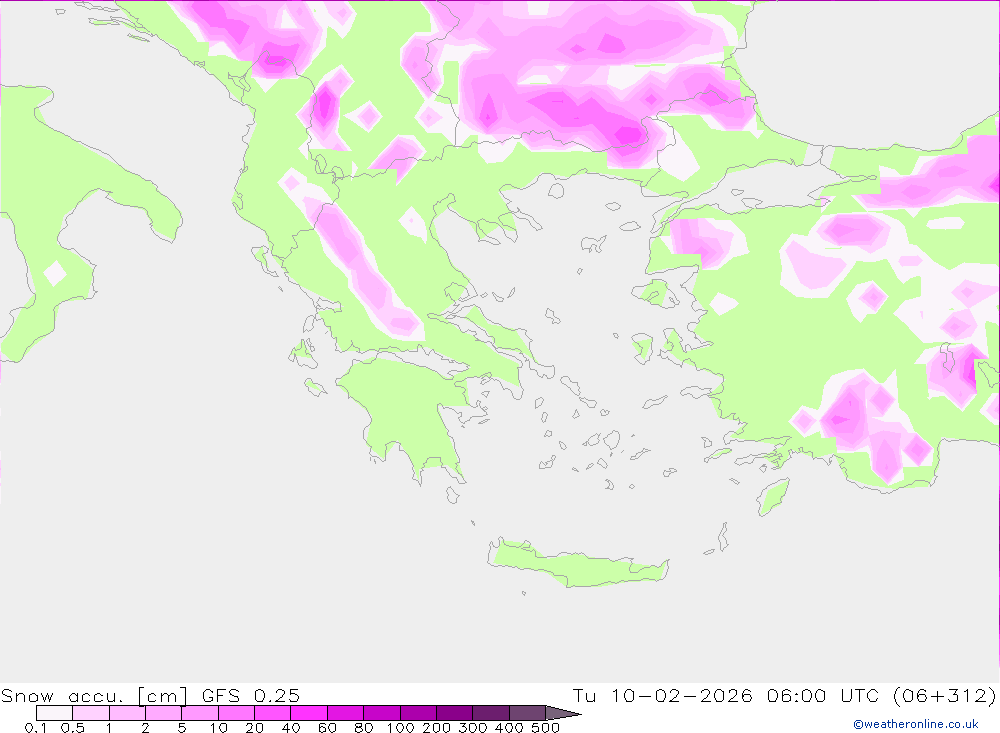Click the 10–20 cm legend swatch

(237, 713)
